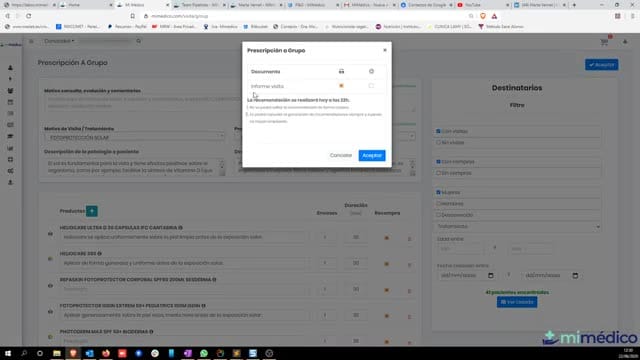This screenshot has width=640, height=360.
Task: Click the third icon in the left sidebar
Action: coord(10,91)
